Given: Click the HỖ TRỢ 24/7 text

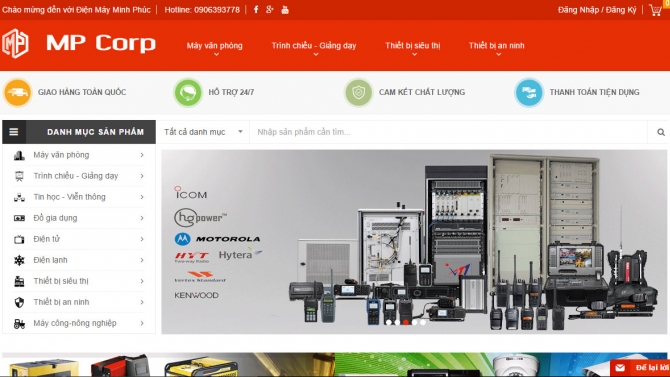Looking at the screenshot, I should pos(231,92).
